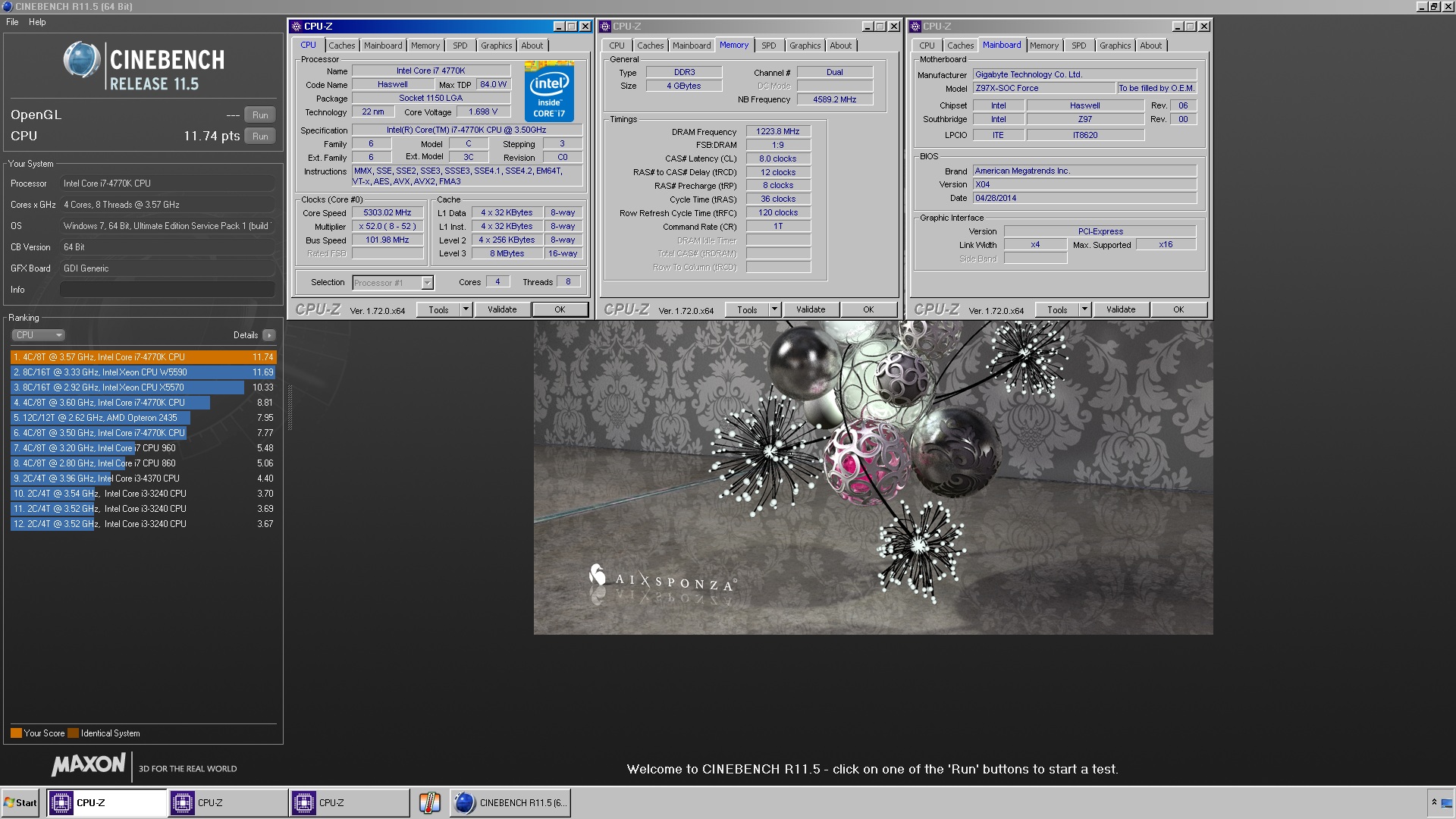The width and height of the screenshot is (1456, 819).
Task: Open About tab in Memory CPU-Z window
Action: point(841,45)
